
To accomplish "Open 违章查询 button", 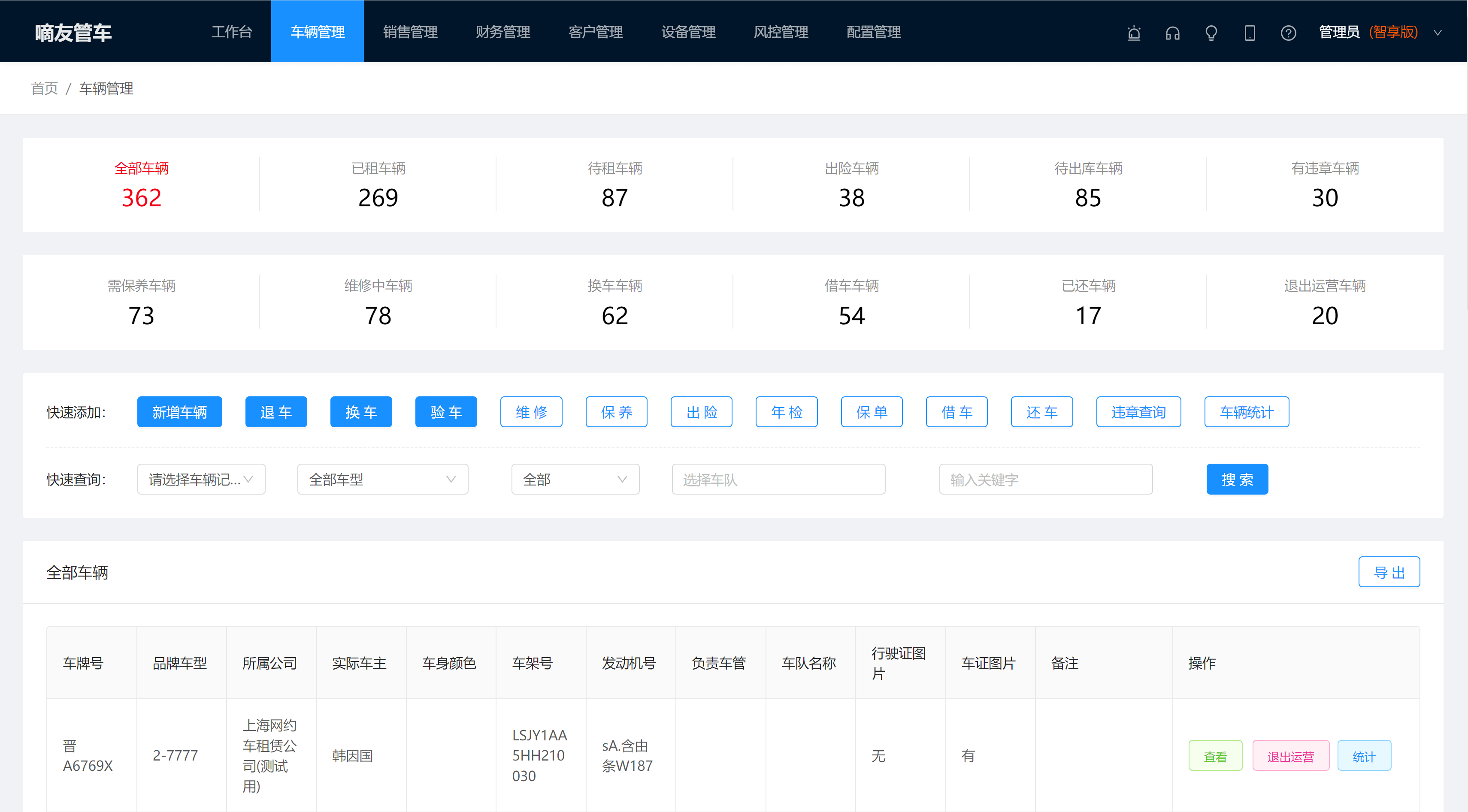I will pyautogui.click(x=1138, y=411).
